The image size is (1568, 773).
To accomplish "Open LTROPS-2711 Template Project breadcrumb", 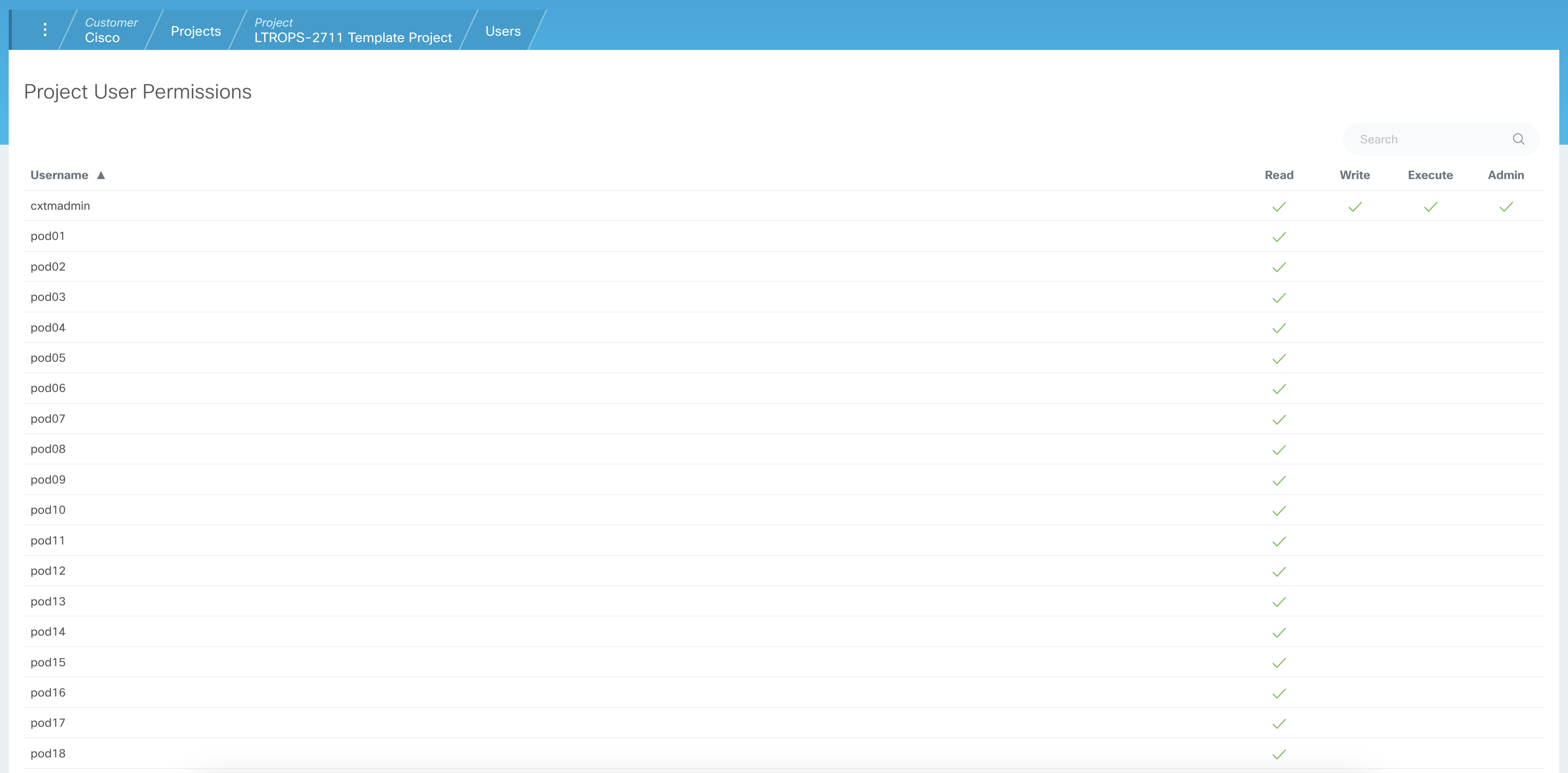I will (353, 30).
